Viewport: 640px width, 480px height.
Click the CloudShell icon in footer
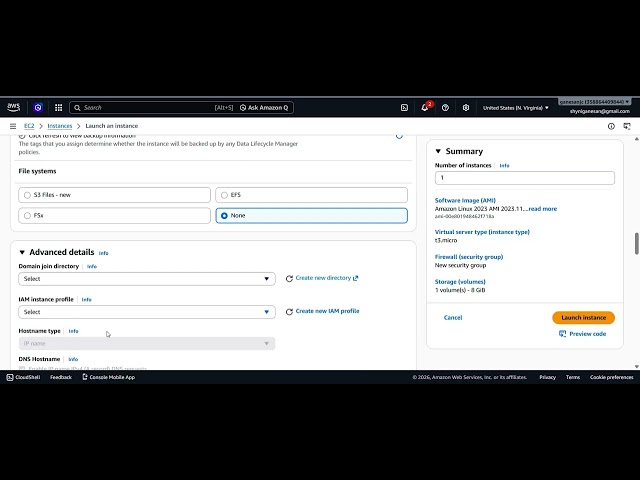[10, 377]
